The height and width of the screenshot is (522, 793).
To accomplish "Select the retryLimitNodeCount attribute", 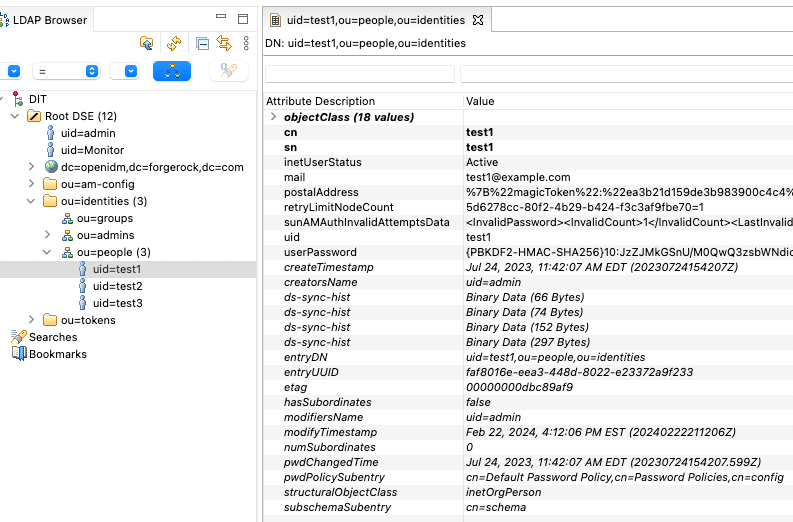I will tap(338, 207).
